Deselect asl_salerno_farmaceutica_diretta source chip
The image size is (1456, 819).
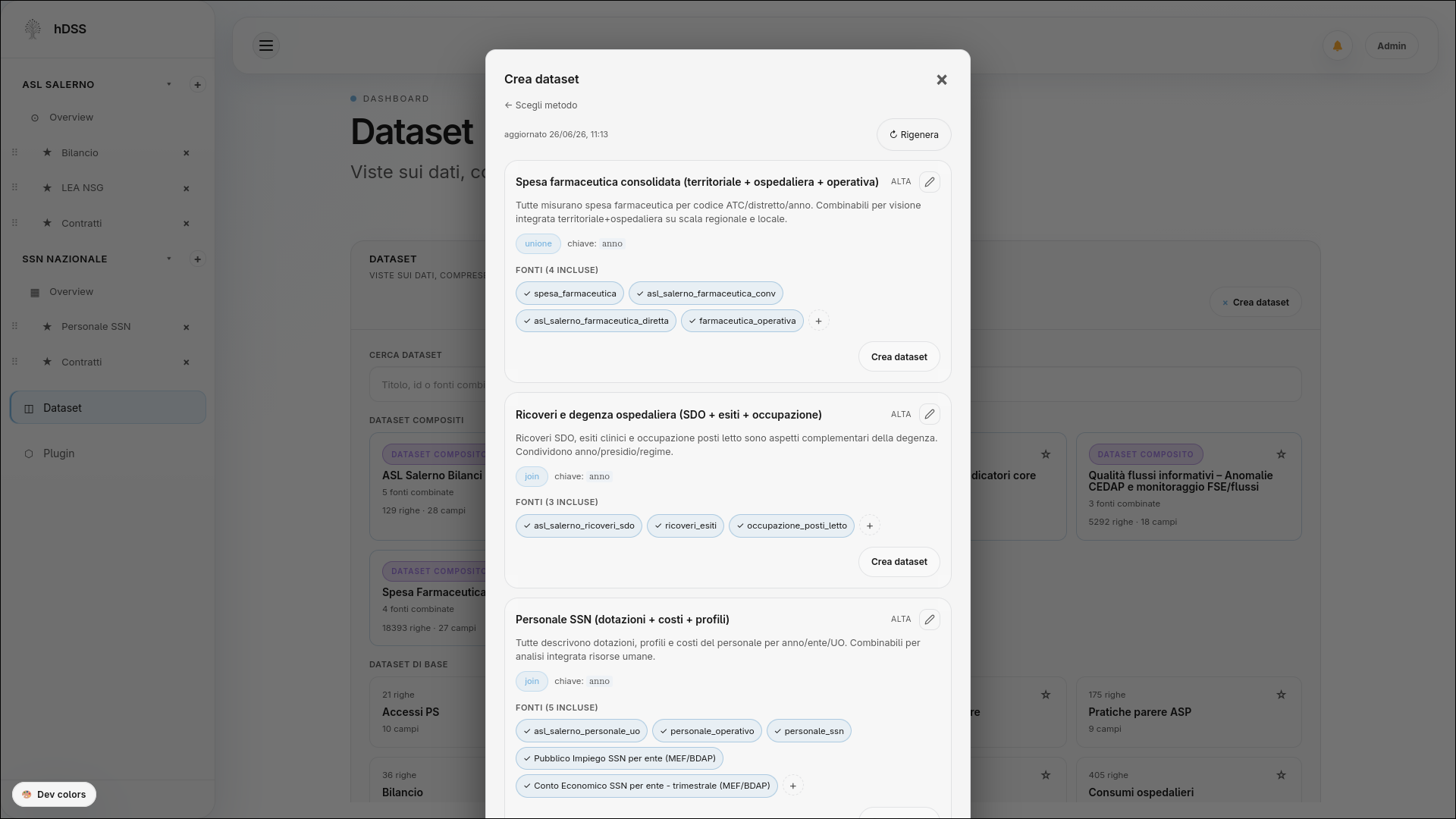pos(596,322)
